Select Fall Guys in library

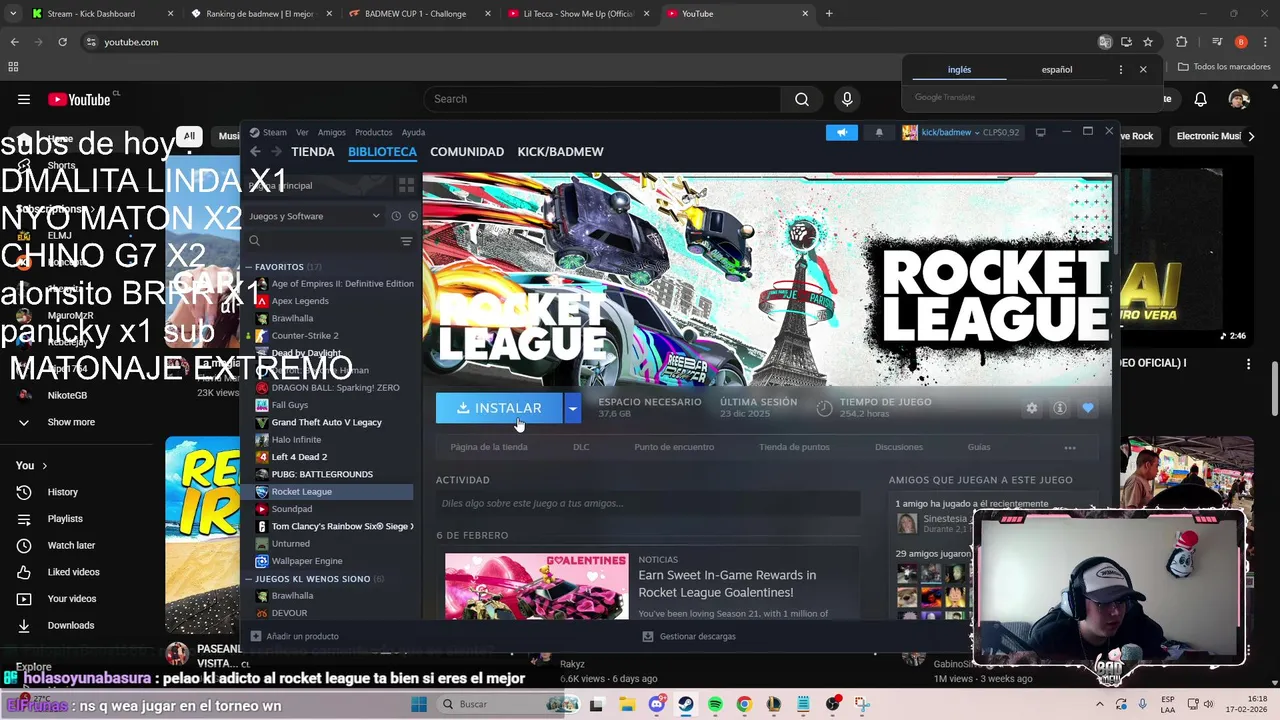(x=290, y=405)
